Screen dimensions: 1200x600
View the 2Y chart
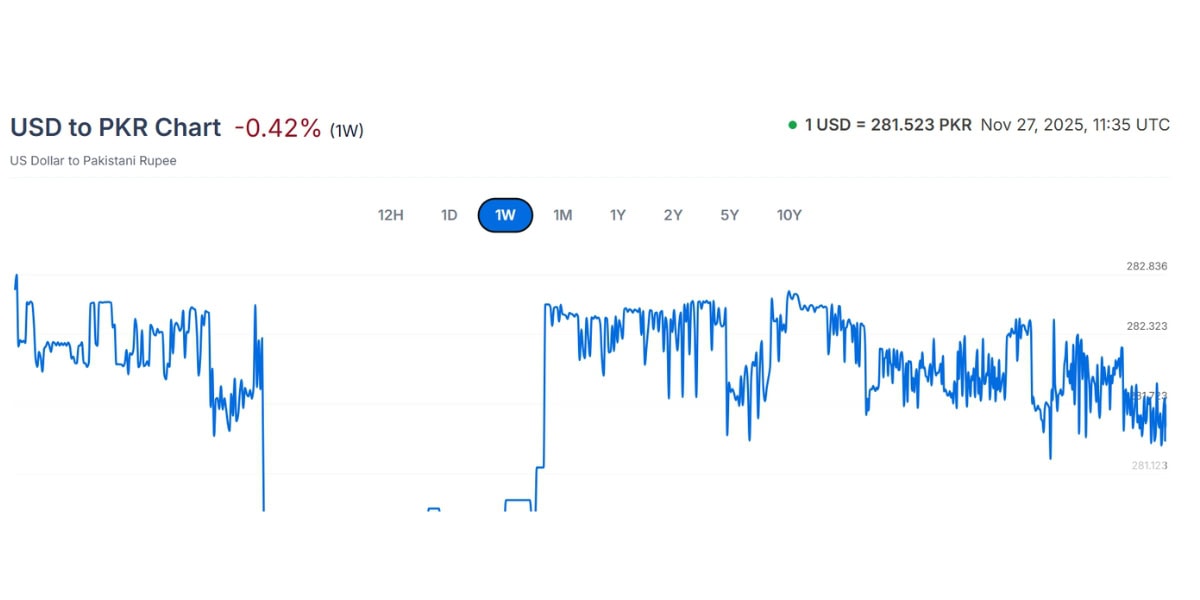point(672,215)
